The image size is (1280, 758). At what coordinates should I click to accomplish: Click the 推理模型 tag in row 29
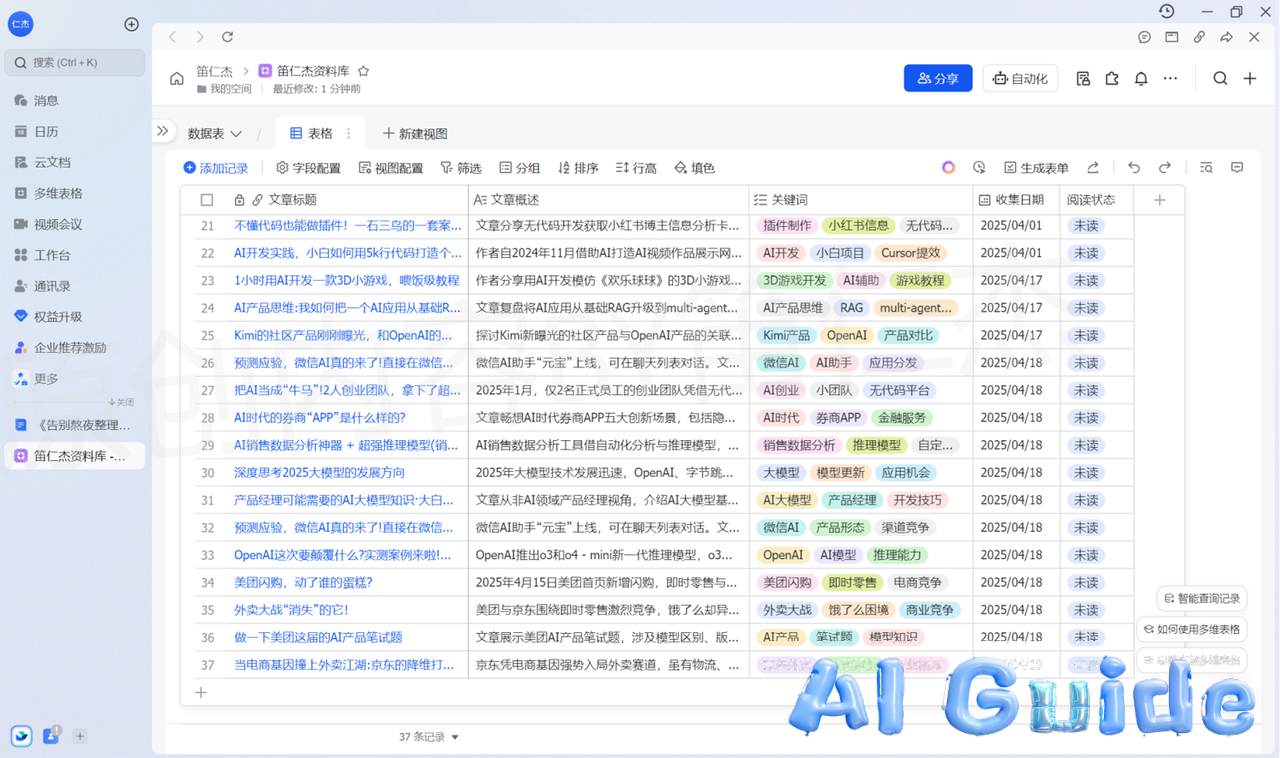point(875,445)
